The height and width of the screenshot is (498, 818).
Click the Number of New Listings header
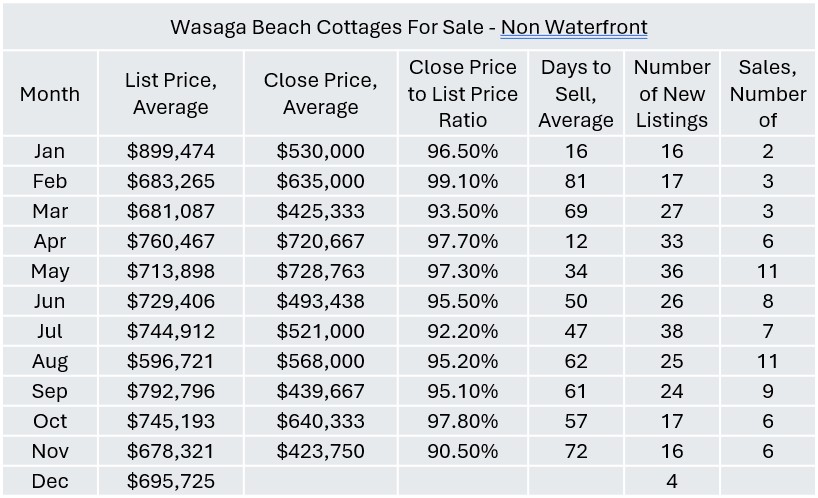point(672,94)
